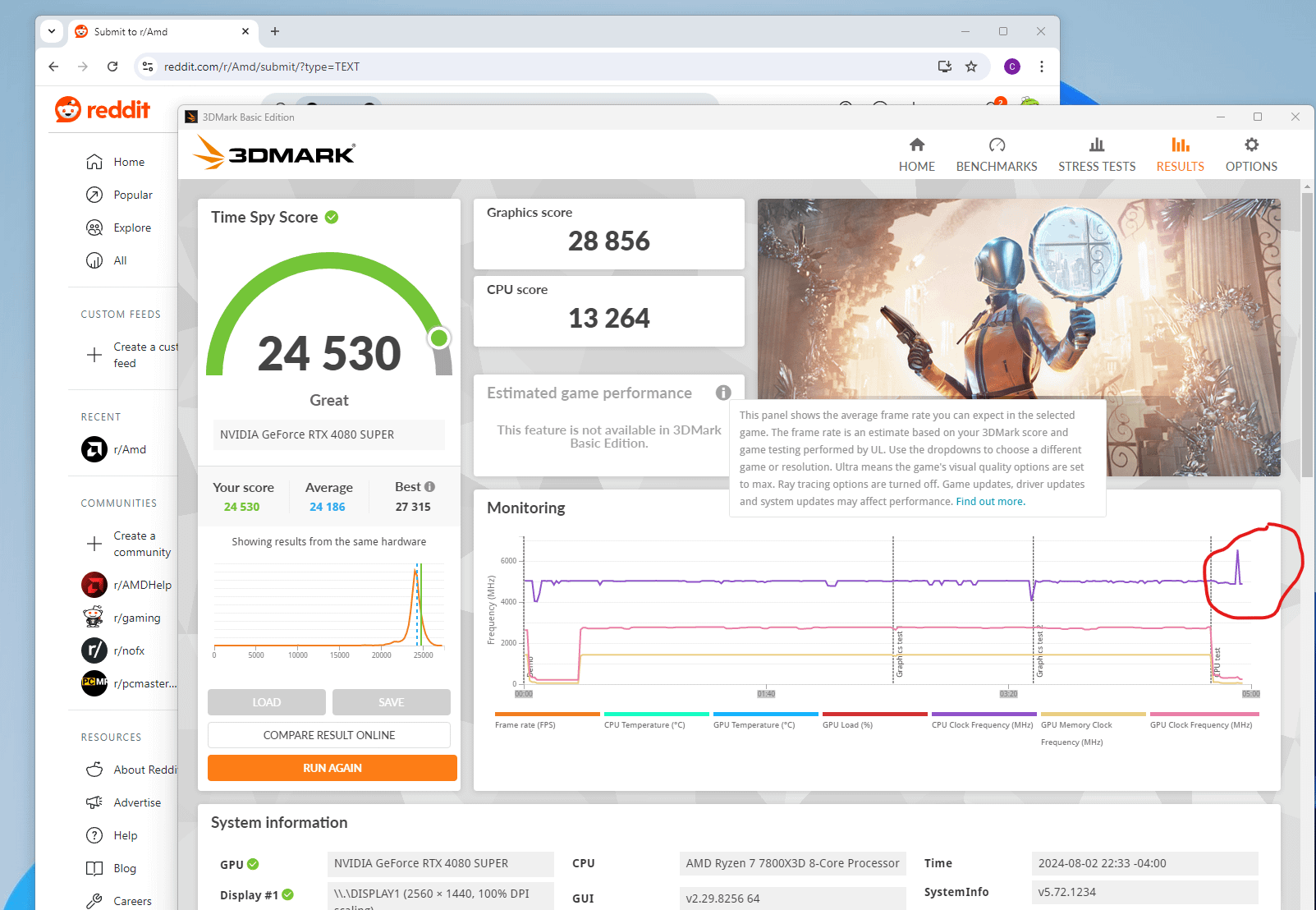Toggle the Frame rate (FPS) legend series
Image resolution: width=1316 pixels, height=910 pixels.
pos(547,720)
